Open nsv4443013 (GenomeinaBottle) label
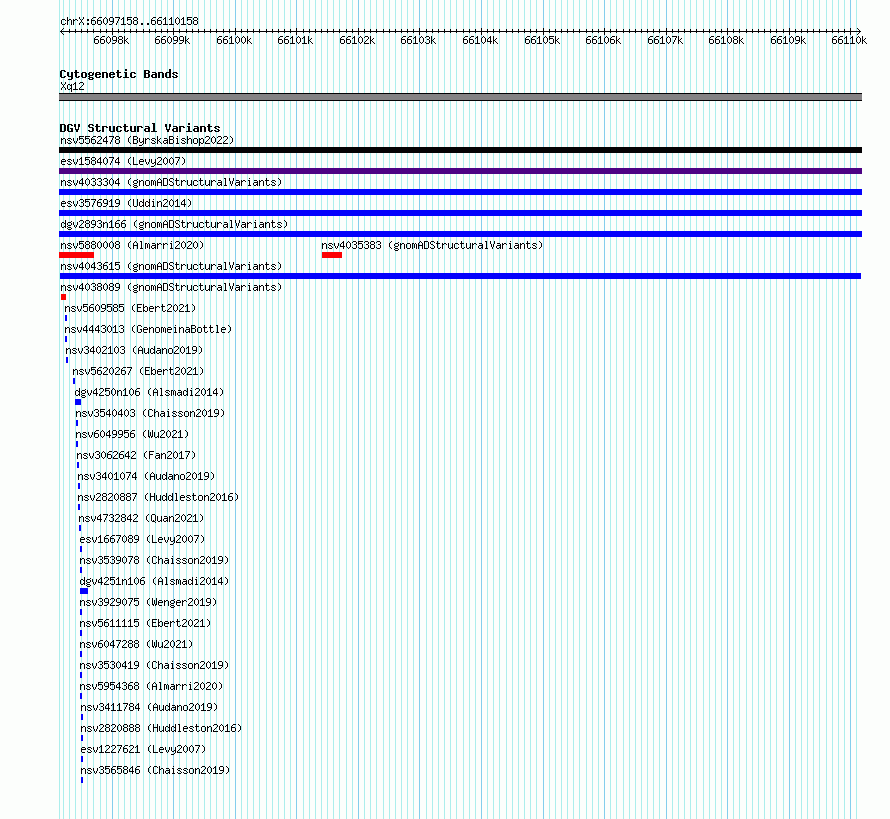890x819 pixels. click(x=148, y=329)
